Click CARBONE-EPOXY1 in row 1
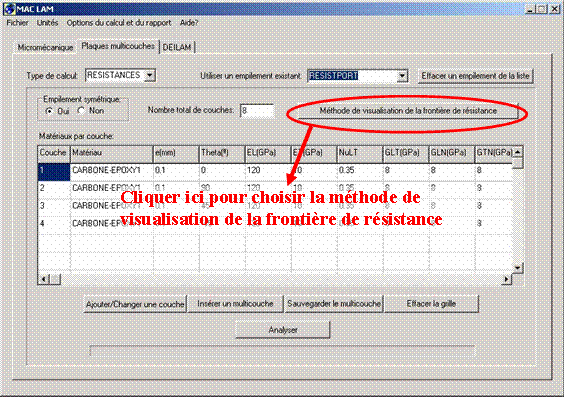 click(112, 172)
